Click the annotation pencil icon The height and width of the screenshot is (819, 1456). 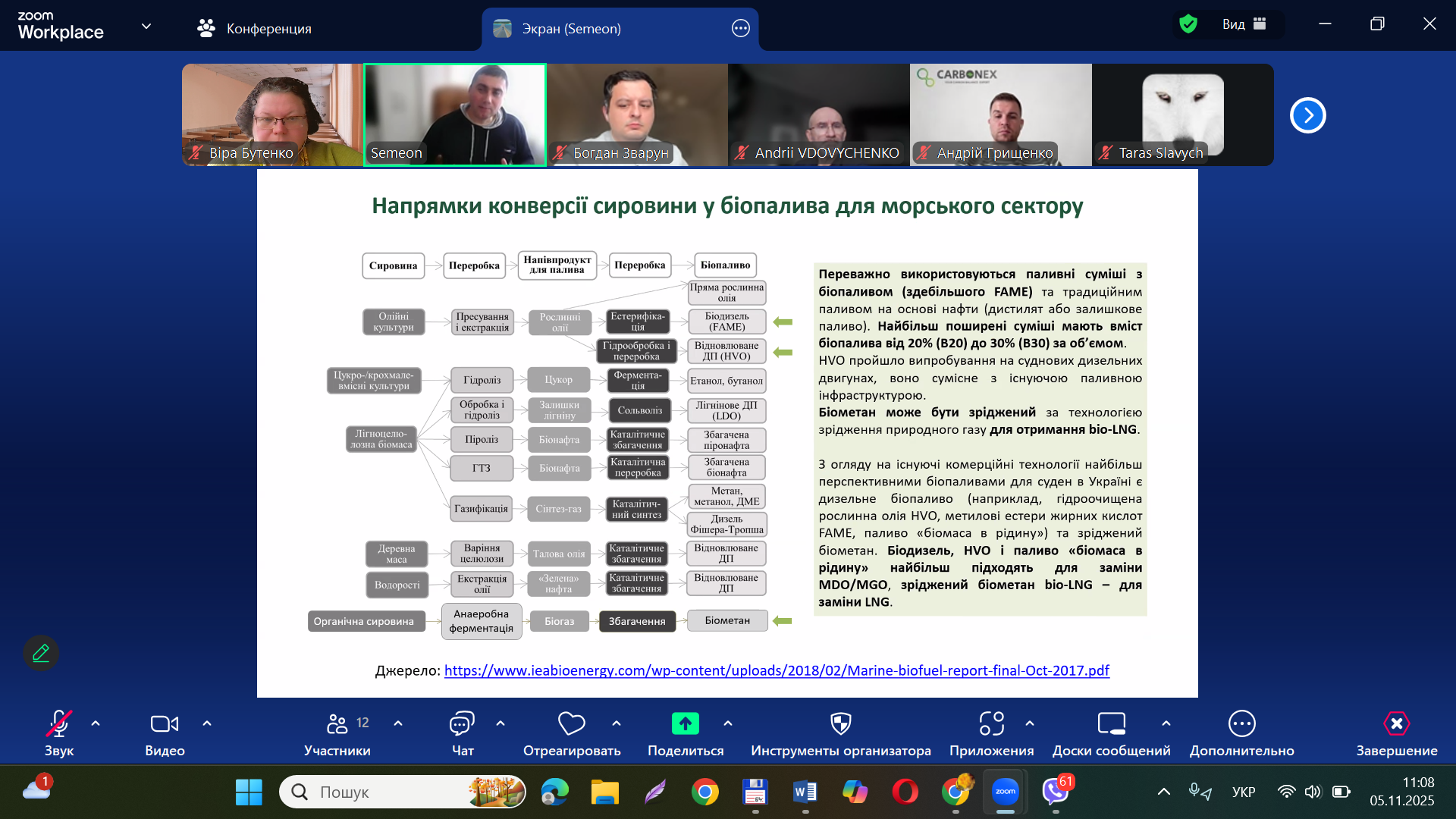[x=41, y=653]
